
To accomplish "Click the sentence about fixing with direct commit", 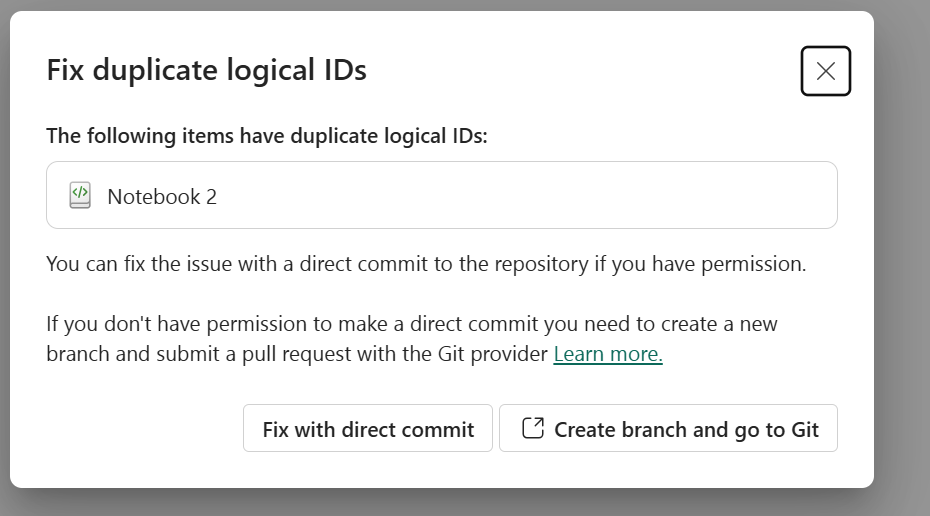I will (x=425, y=265).
